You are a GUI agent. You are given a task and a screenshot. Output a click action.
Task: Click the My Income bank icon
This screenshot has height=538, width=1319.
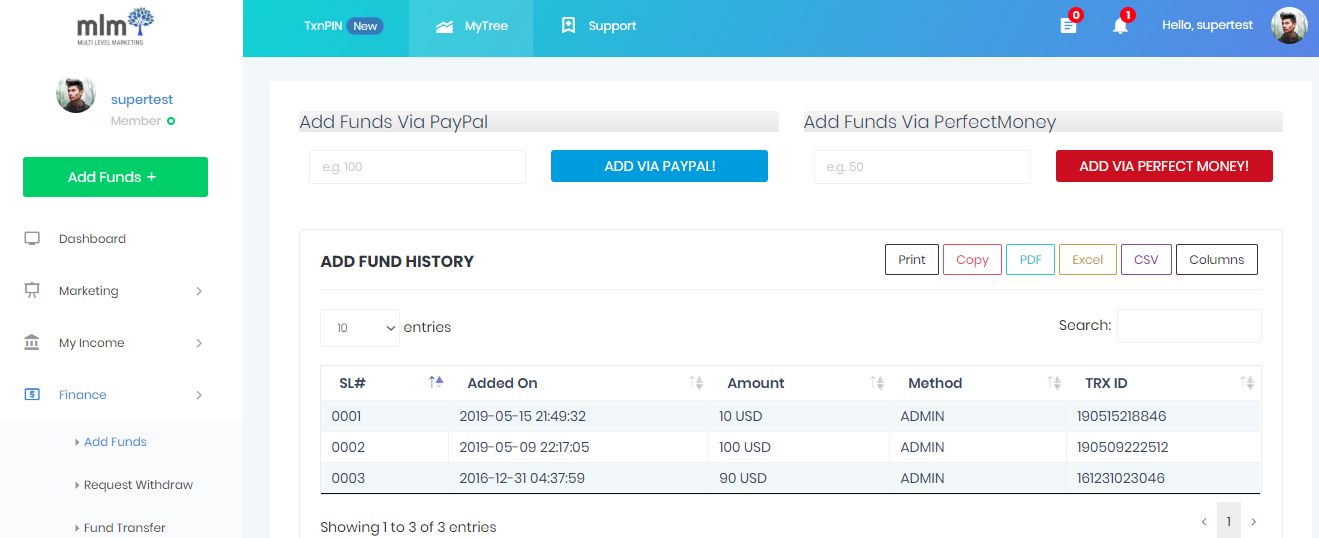(32, 343)
